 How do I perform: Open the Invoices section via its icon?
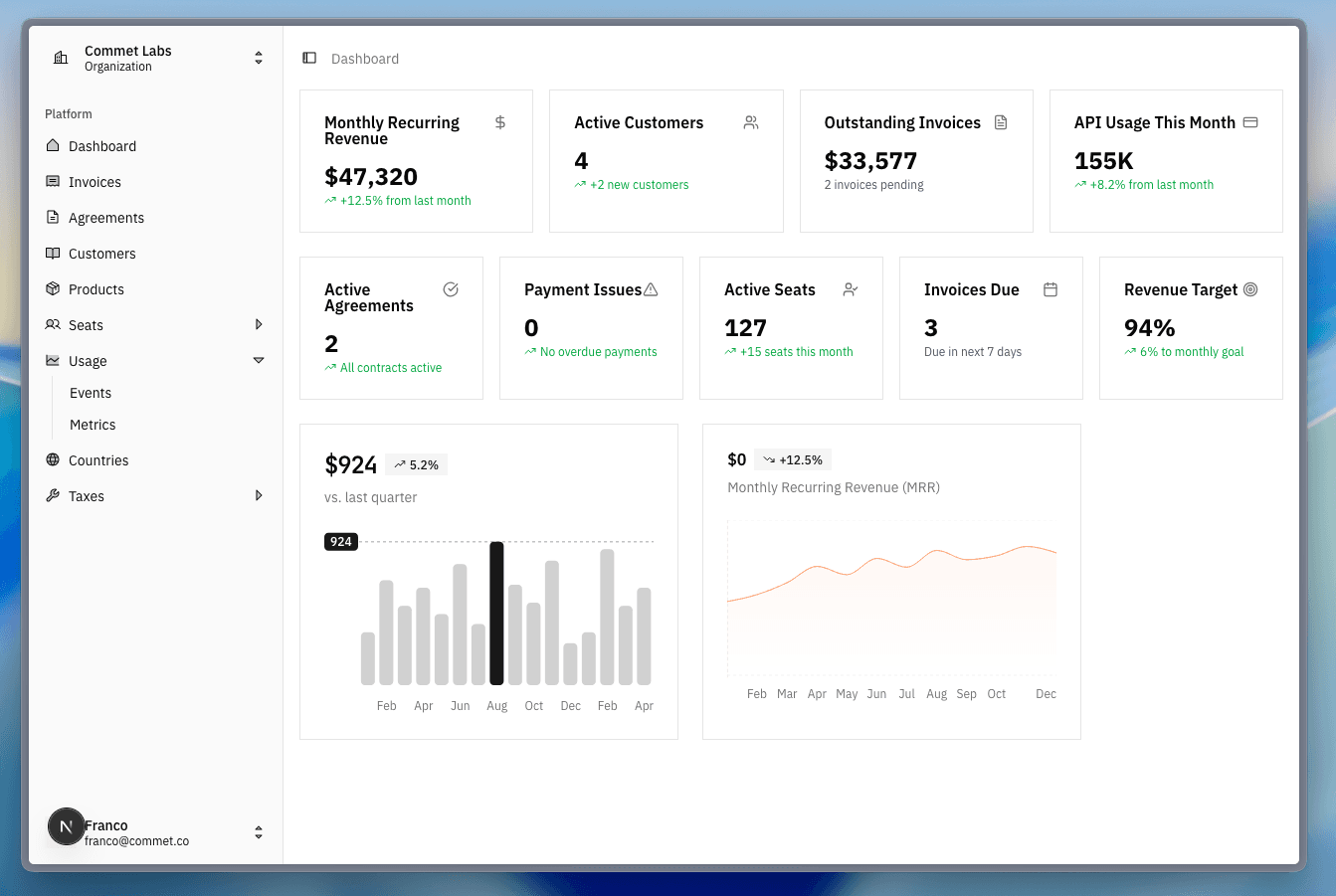[54, 182]
